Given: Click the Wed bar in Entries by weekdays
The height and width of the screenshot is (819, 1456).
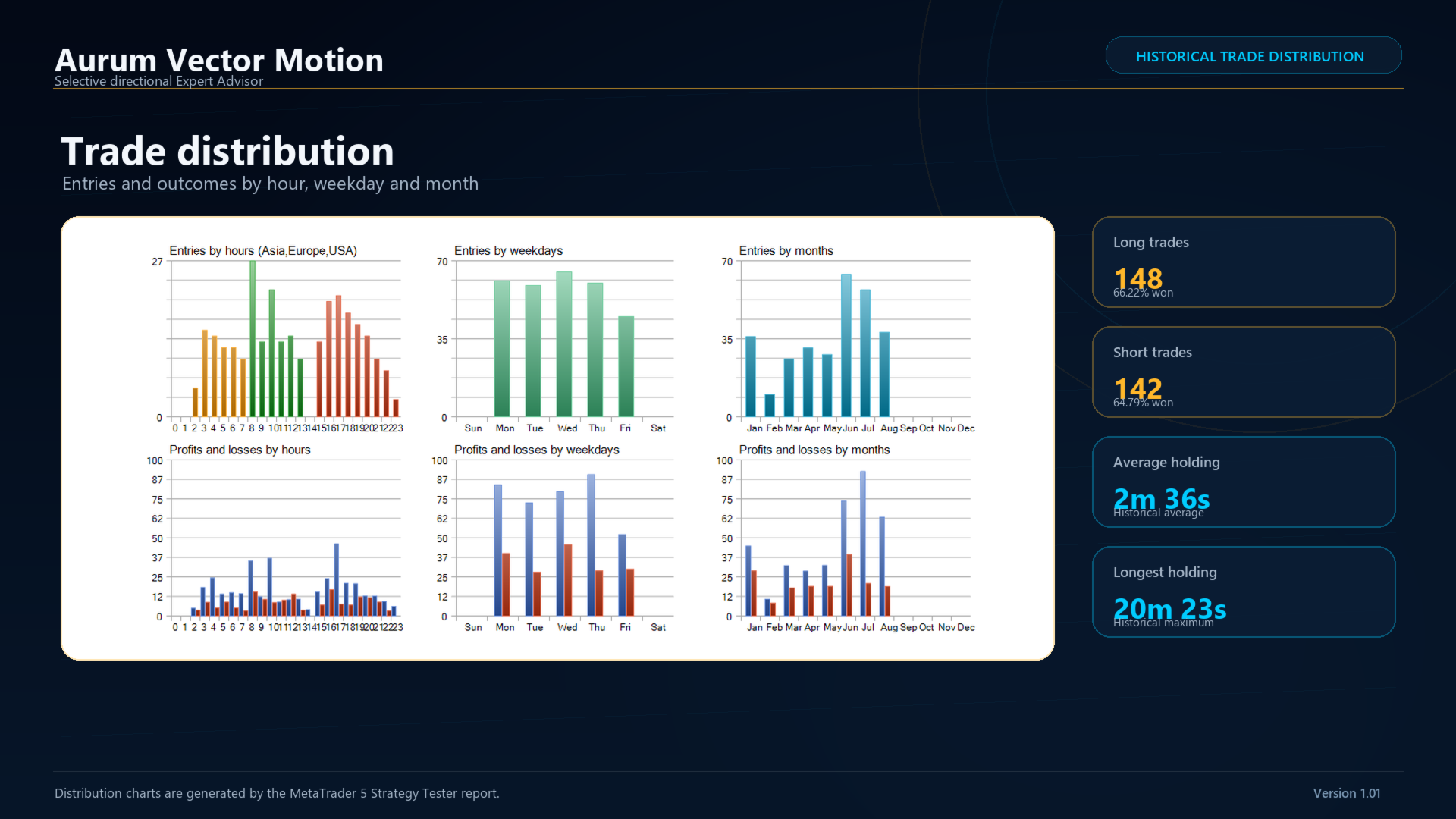Looking at the screenshot, I should click(x=563, y=344).
